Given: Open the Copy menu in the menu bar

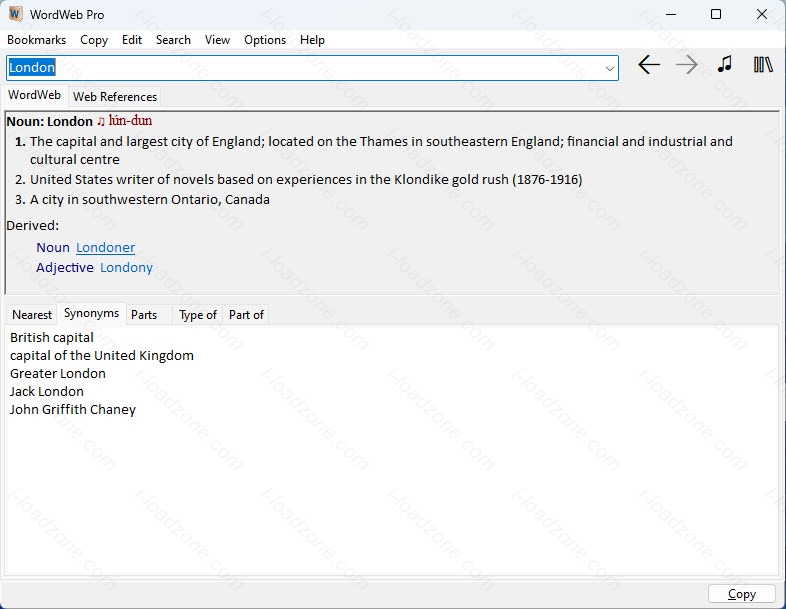Looking at the screenshot, I should [x=94, y=40].
